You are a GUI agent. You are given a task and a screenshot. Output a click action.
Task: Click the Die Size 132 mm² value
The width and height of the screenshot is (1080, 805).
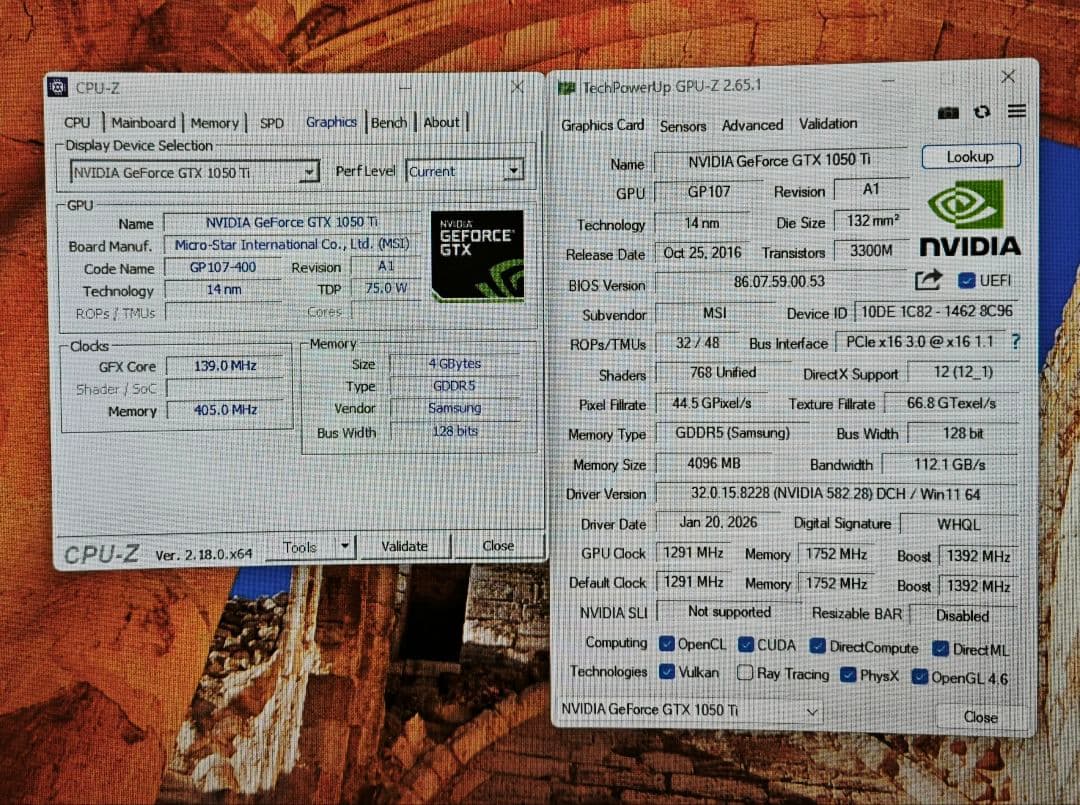(872, 220)
